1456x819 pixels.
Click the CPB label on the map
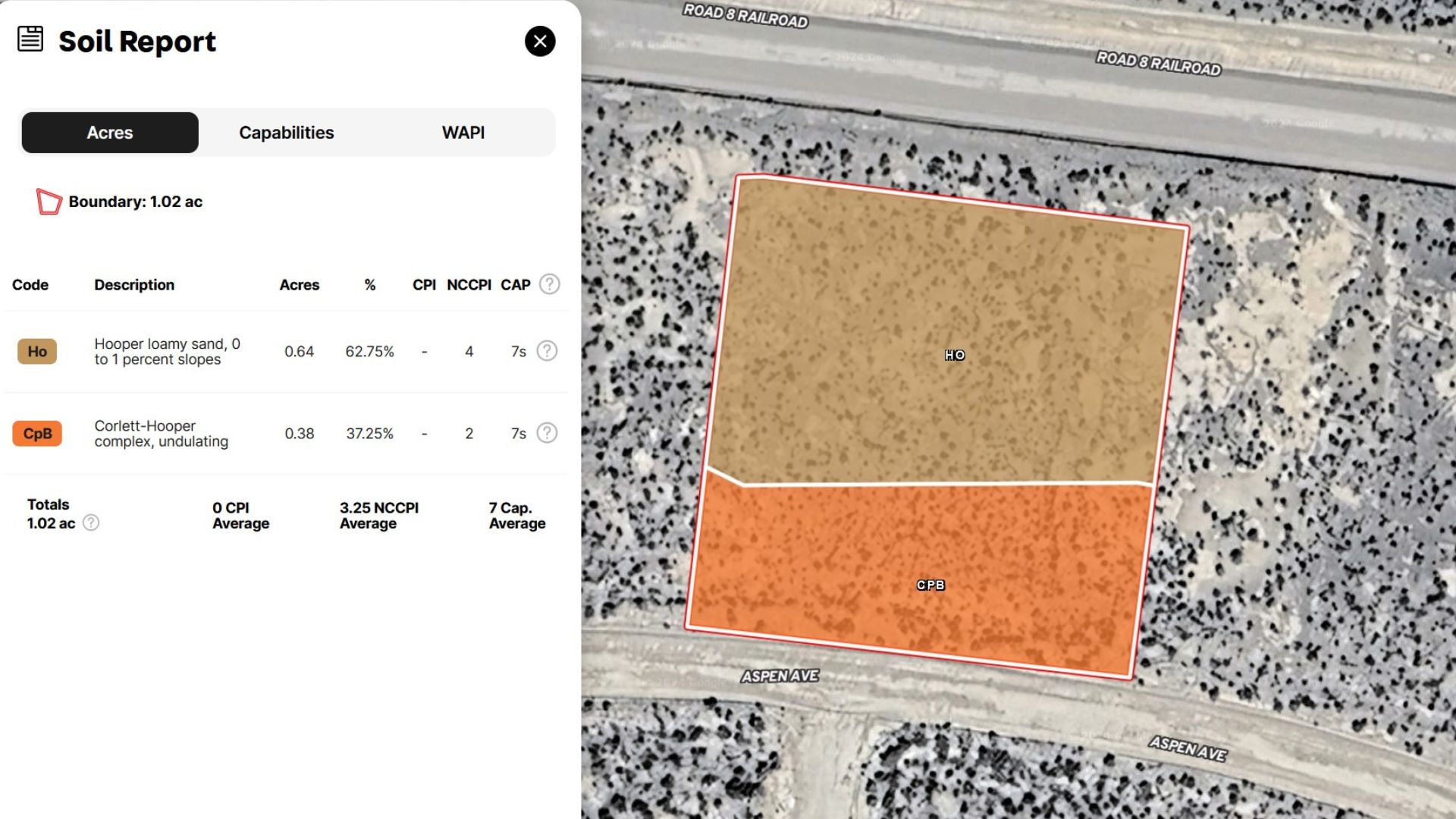[x=930, y=585]
